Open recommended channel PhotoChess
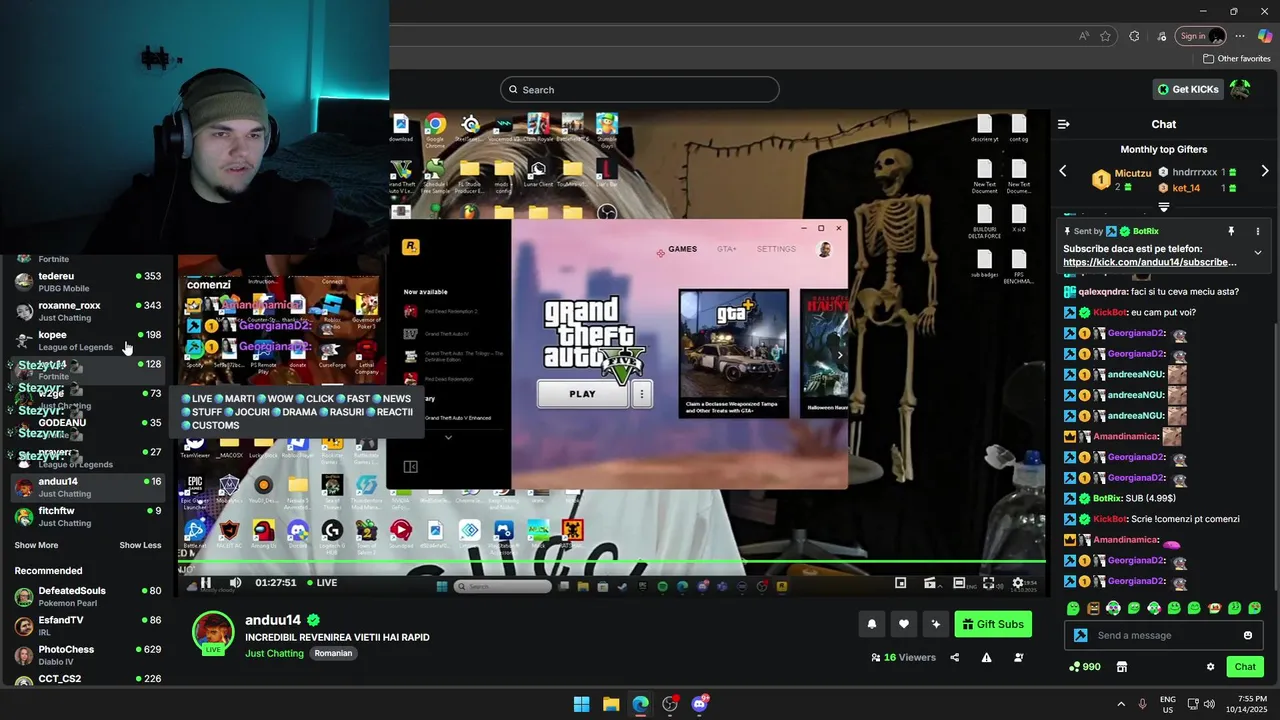 pos(88,655)
